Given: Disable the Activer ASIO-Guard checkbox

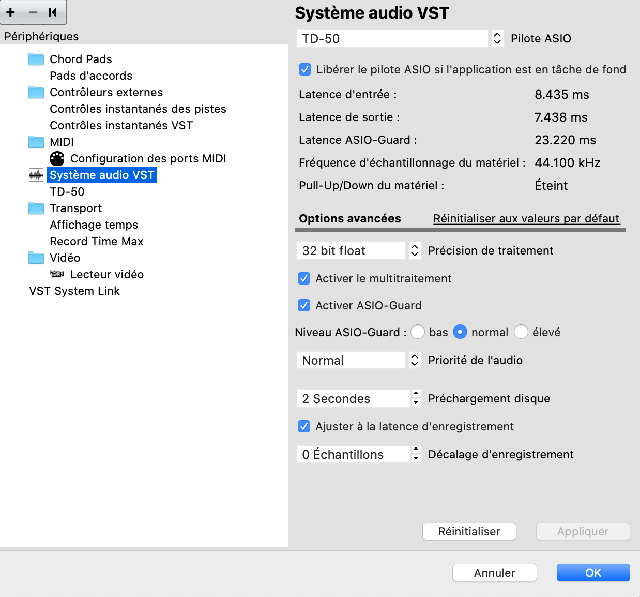Looking at the screenshot, I should click(x=304, y=305).
